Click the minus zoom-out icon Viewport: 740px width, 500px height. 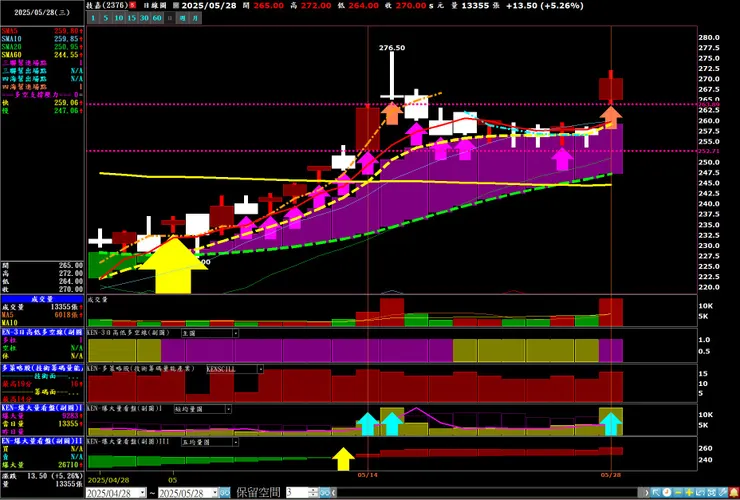coord(678,493)
